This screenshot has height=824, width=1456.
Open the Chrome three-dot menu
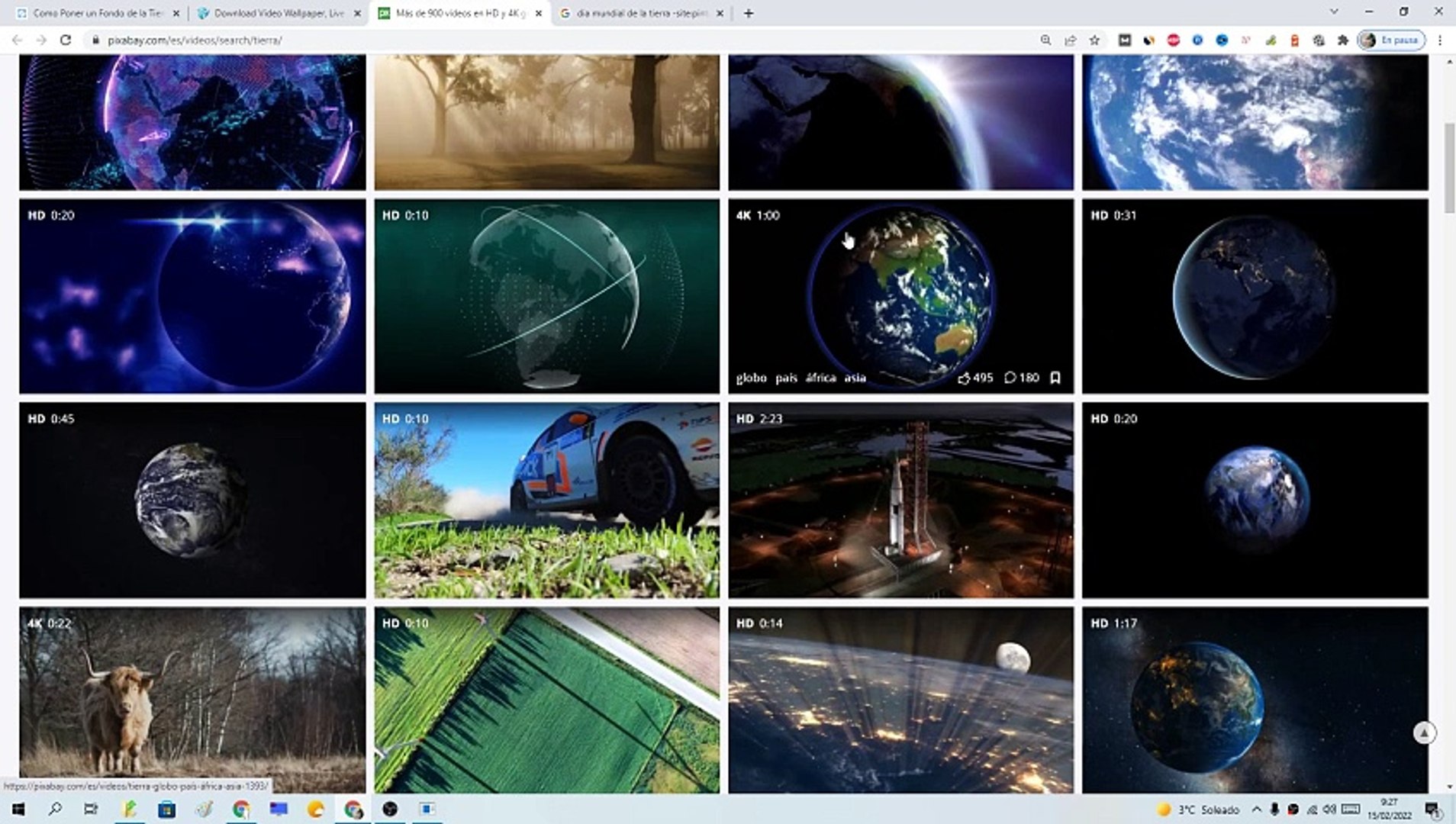pyautogui.click(x=1440, y=40)
